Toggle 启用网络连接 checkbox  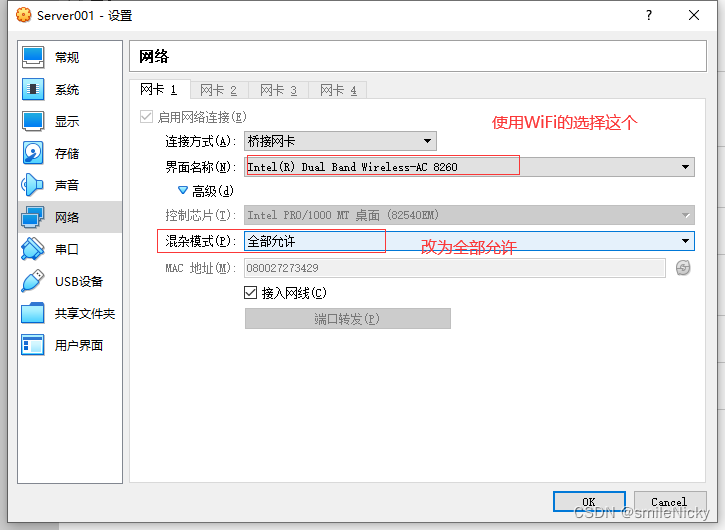pos(146,117)
